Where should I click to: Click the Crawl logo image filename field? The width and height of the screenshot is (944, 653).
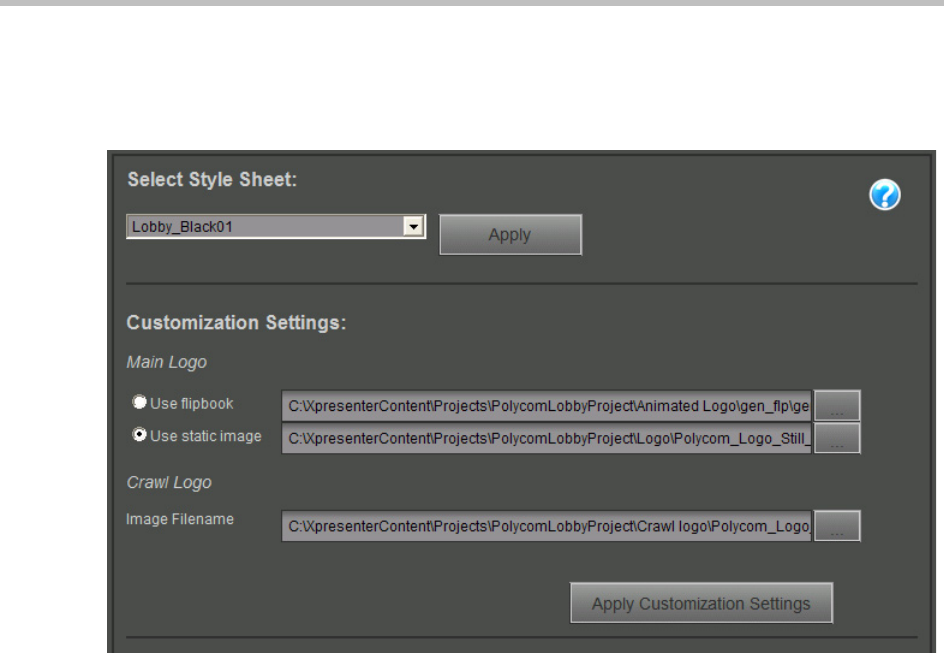[x=547, y=526]
